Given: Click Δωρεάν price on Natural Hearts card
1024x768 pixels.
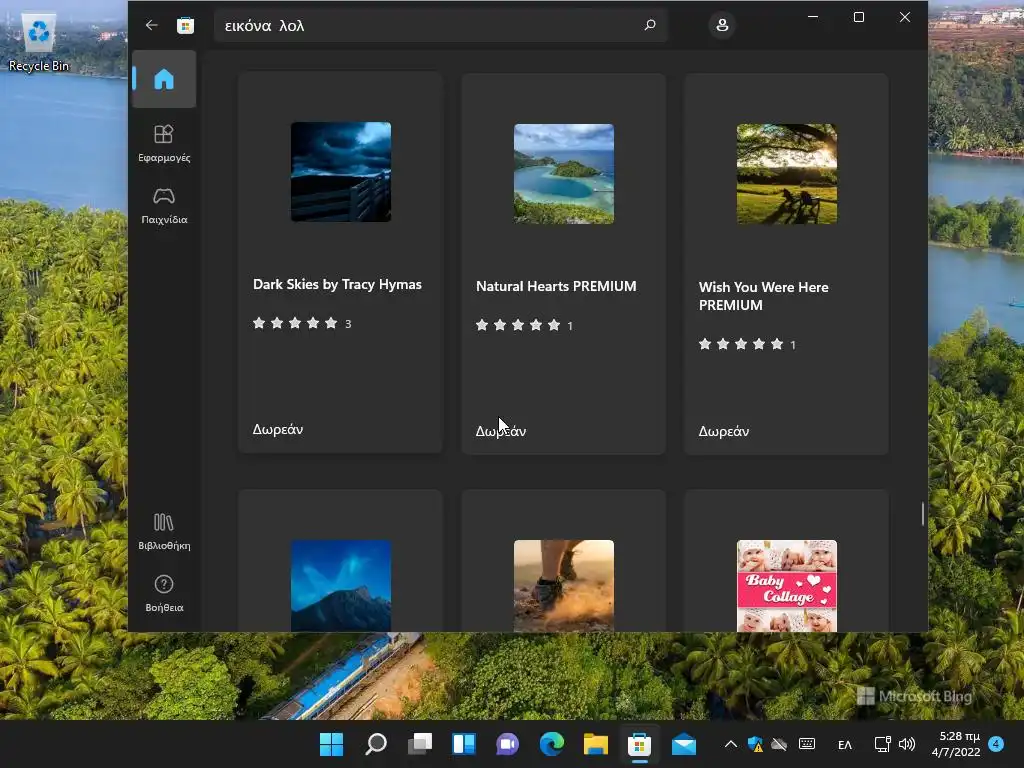Looking at the screenshot, I should coord(501,431).
